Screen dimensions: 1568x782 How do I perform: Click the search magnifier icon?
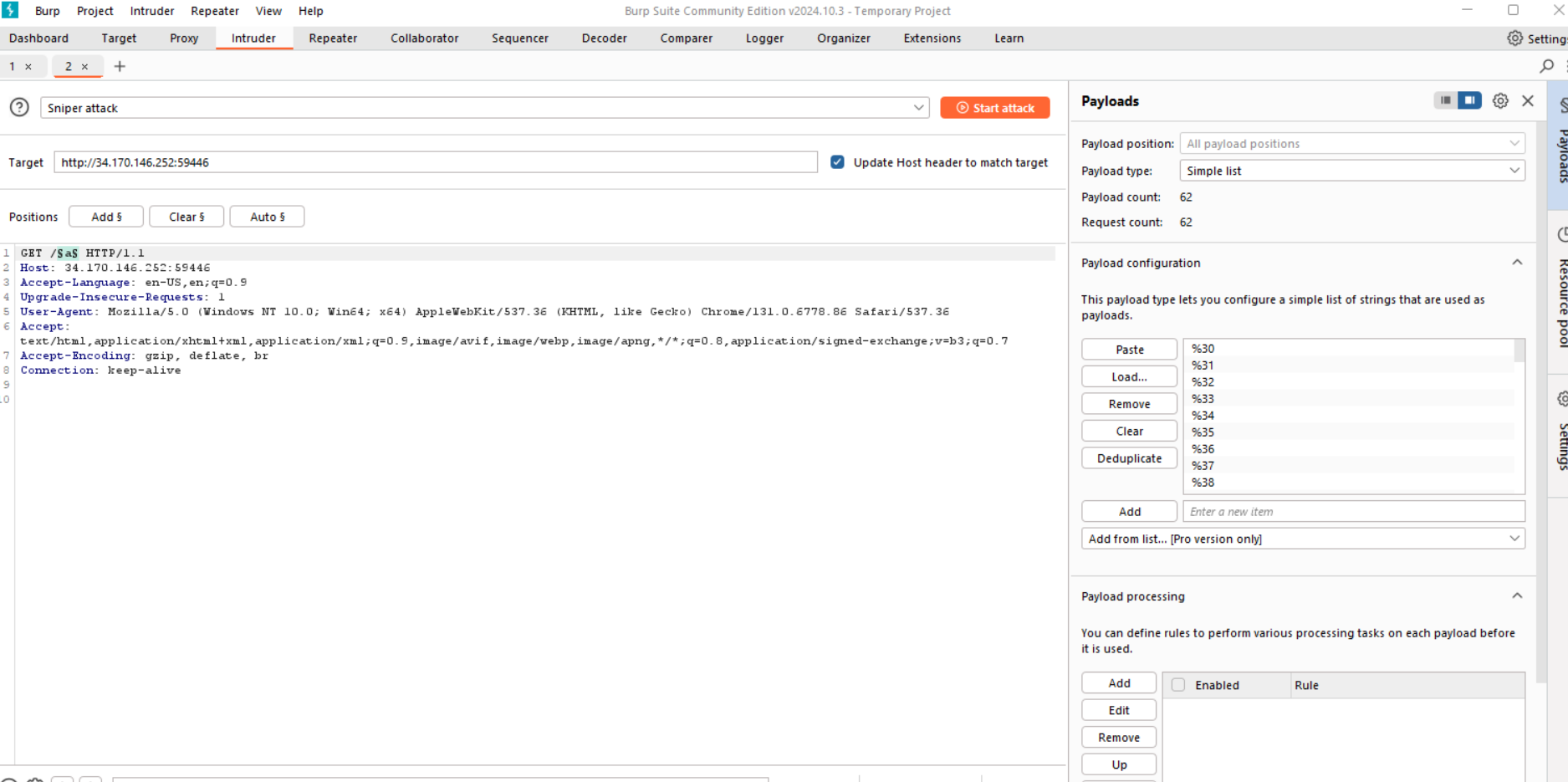pos(1546,66)
